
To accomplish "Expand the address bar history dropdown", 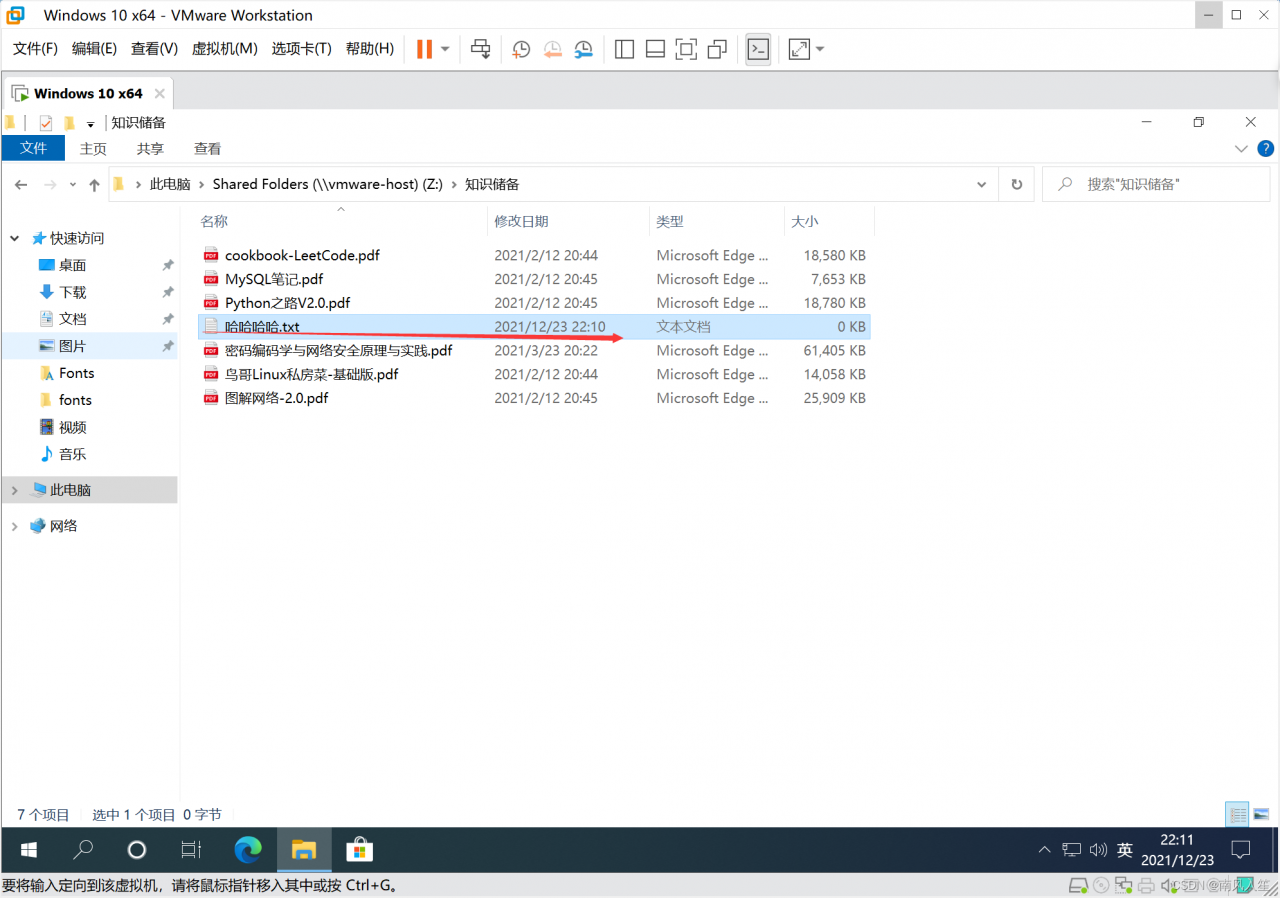I will (981, 184).
